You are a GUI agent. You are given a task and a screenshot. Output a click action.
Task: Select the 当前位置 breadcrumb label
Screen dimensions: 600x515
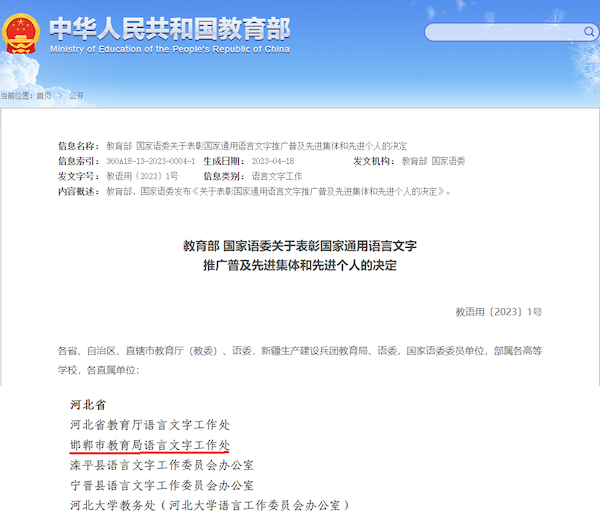pos(17,96)
